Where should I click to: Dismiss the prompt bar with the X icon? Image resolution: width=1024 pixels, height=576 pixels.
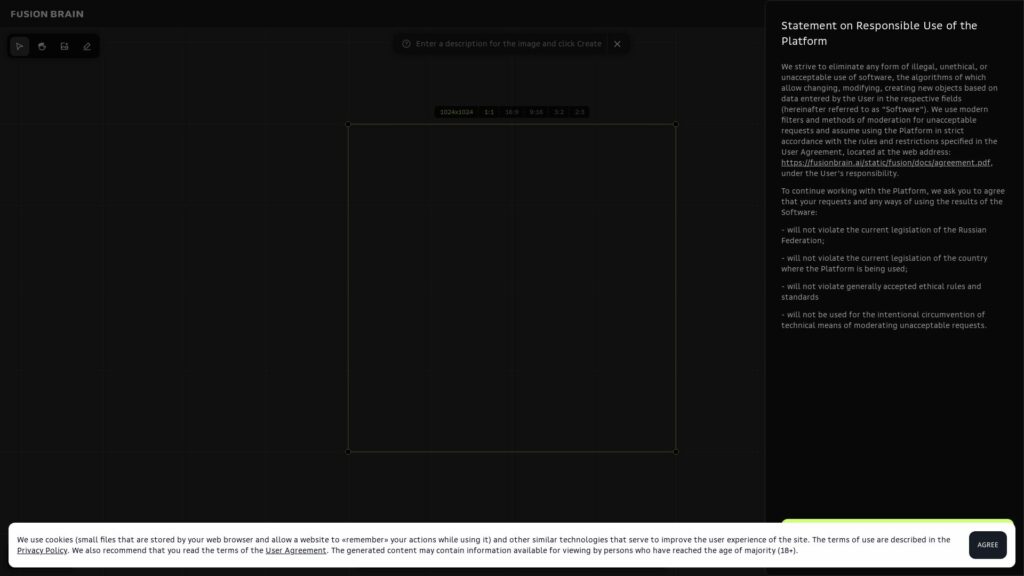pos(617,44)
